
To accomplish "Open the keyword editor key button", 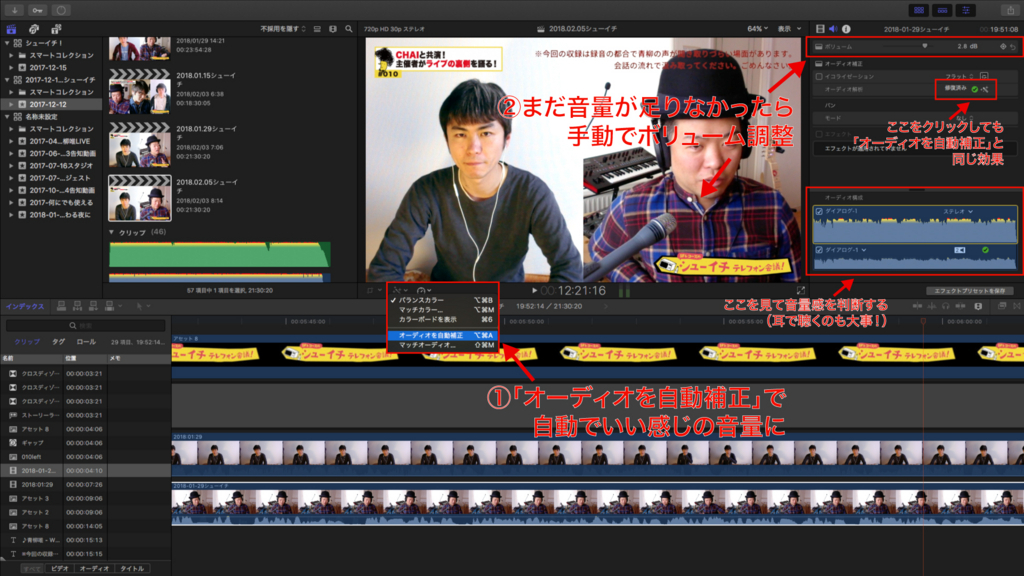I will 38,10.
